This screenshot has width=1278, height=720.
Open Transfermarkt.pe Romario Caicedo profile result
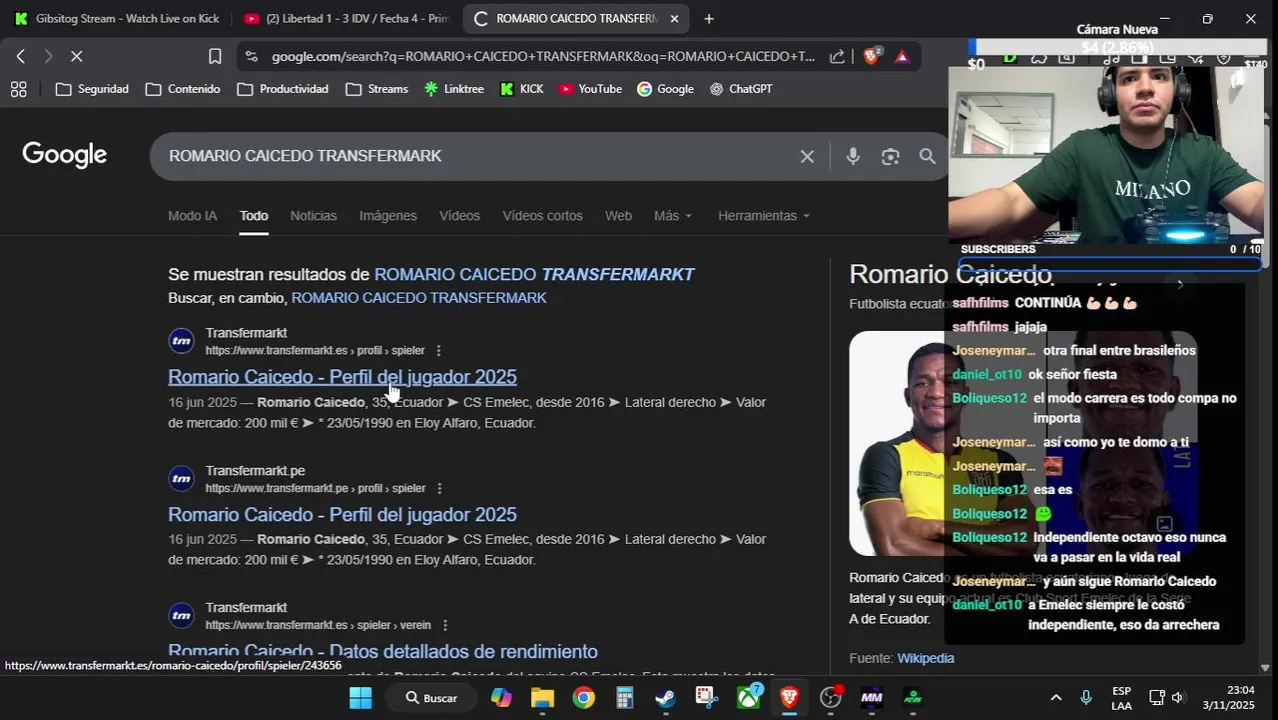click(342, 515)
